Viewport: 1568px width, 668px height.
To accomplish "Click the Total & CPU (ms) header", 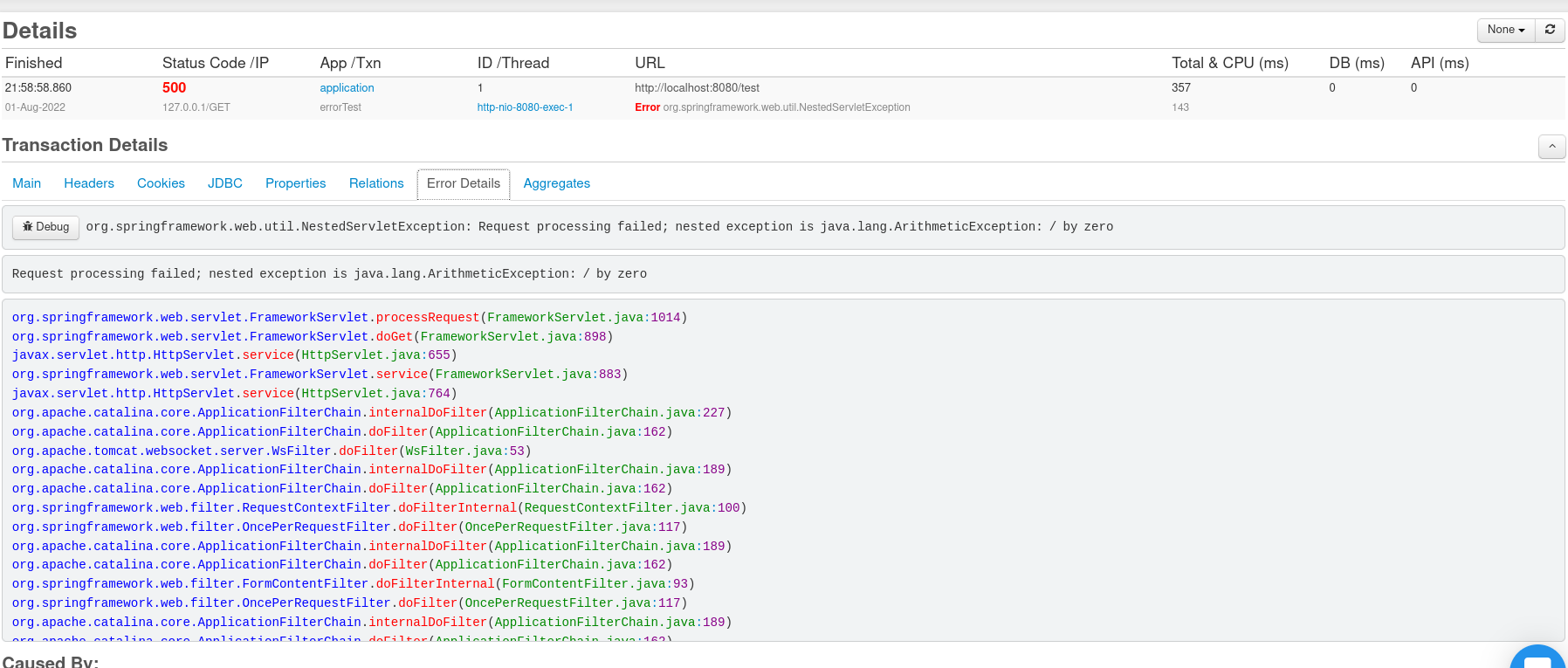I will [x=1230, y=63].
